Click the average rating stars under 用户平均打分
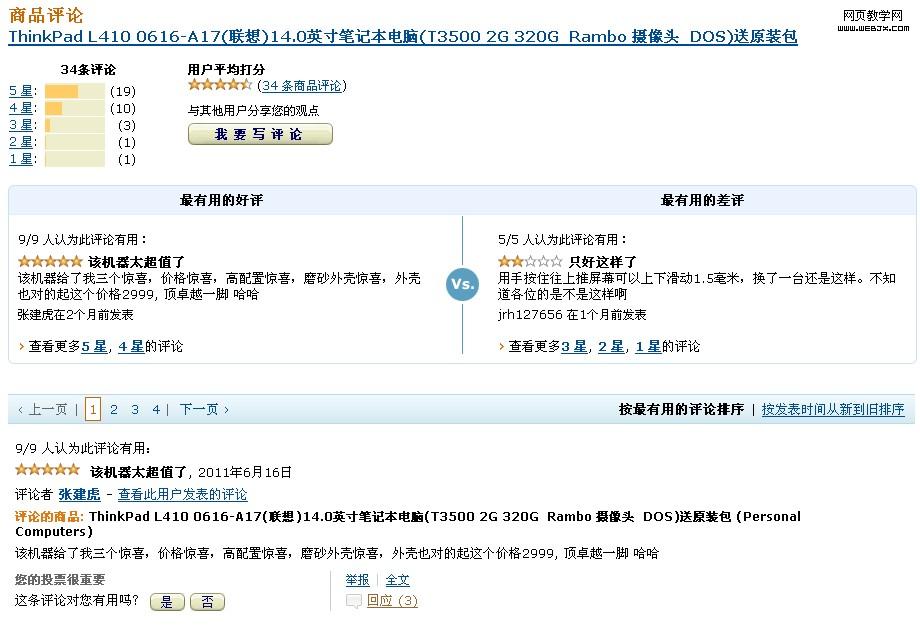The width and height of the screenshot is (920, 625). (x=220, y=86)
